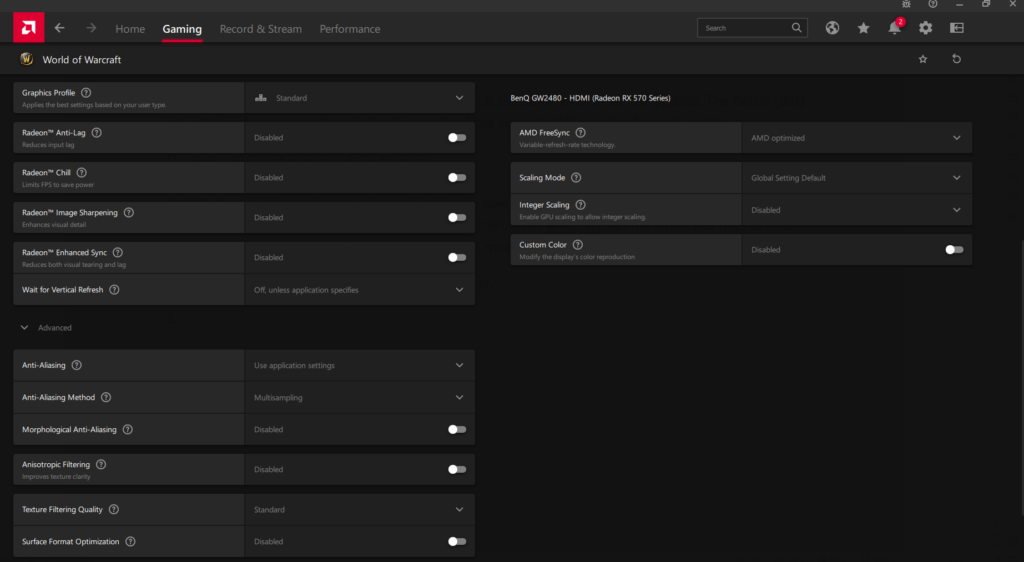Reset World of Warcraft profile settings
The height and width of the screenshot is (562, 1024).
pos(956,59)
